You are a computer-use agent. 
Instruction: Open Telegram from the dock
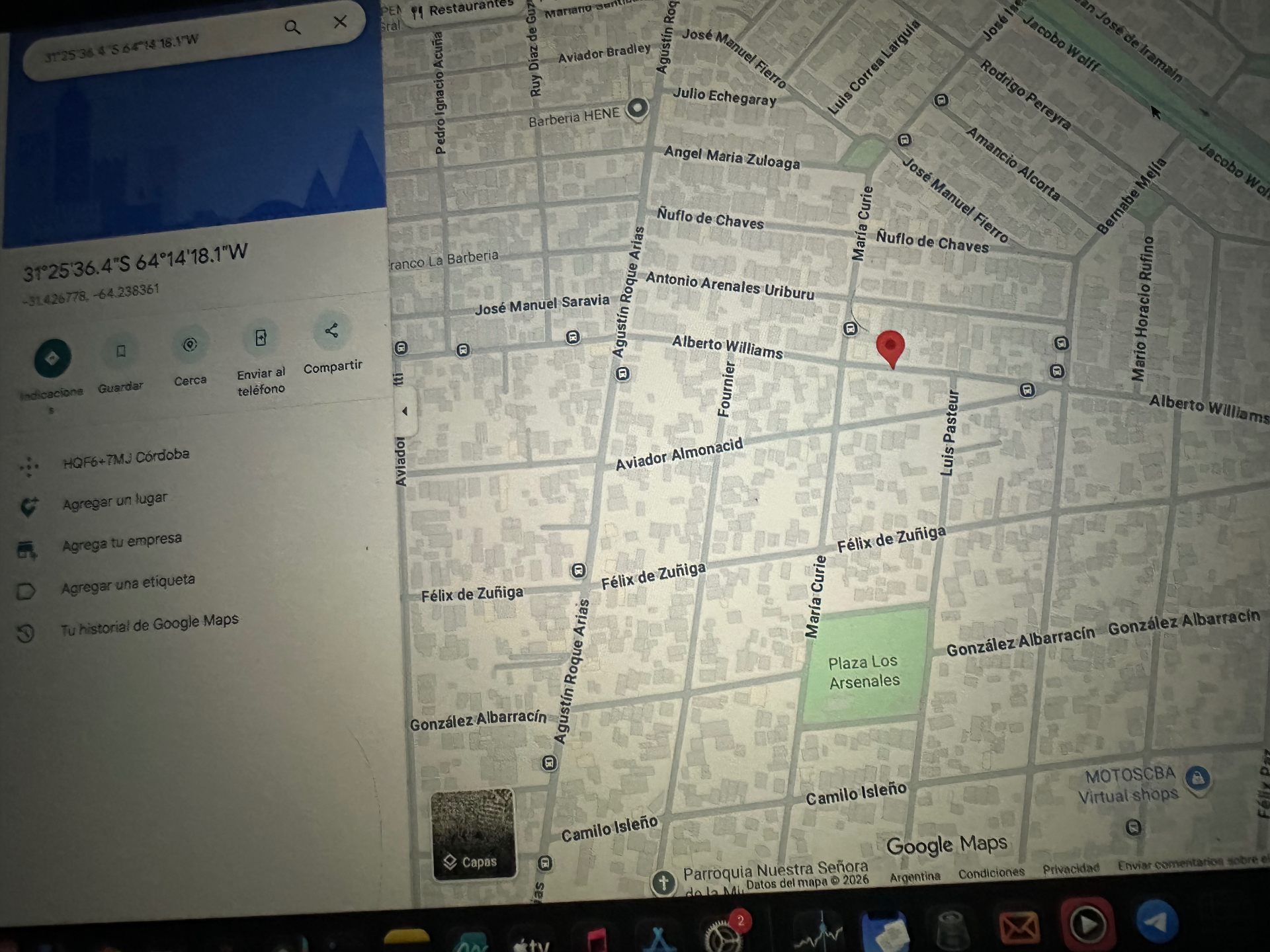[1156, 922]
